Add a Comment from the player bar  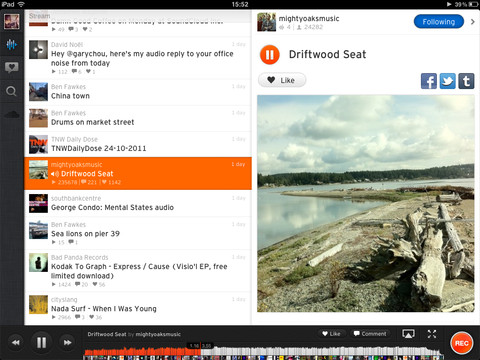(x=370, y=334)
